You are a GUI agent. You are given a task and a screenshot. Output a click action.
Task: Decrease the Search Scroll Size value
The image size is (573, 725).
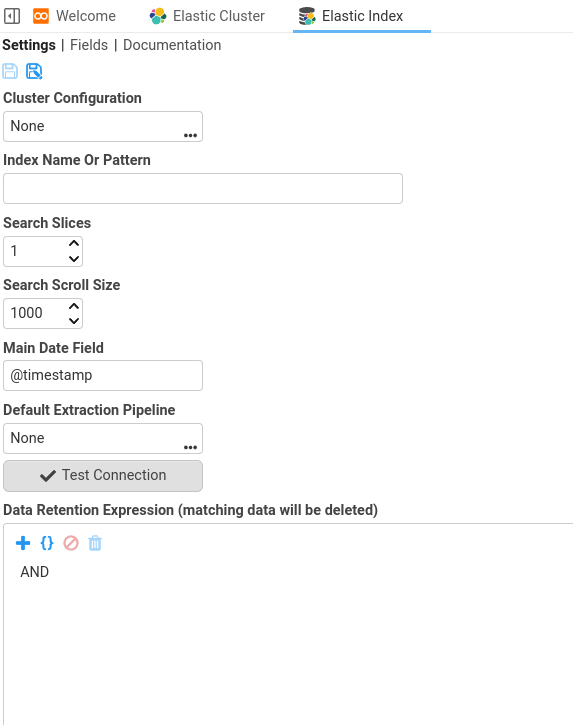(74, 321)
